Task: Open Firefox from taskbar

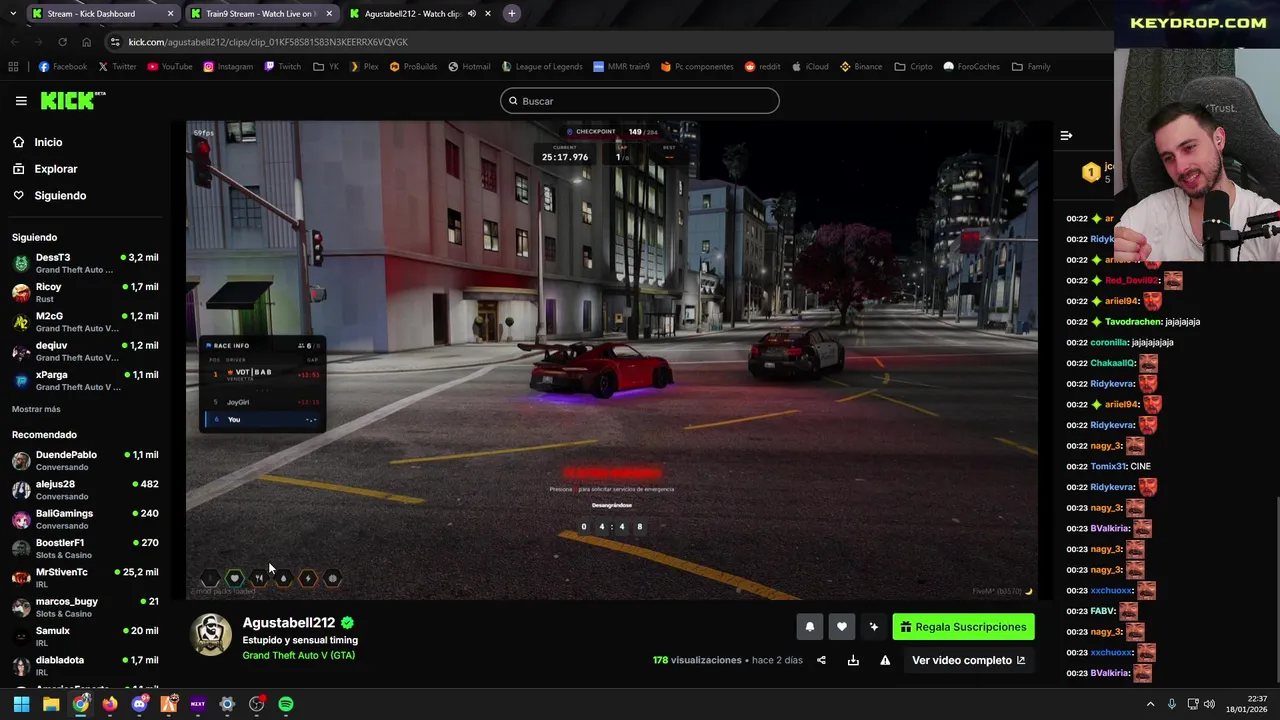Action: point(110,704)
